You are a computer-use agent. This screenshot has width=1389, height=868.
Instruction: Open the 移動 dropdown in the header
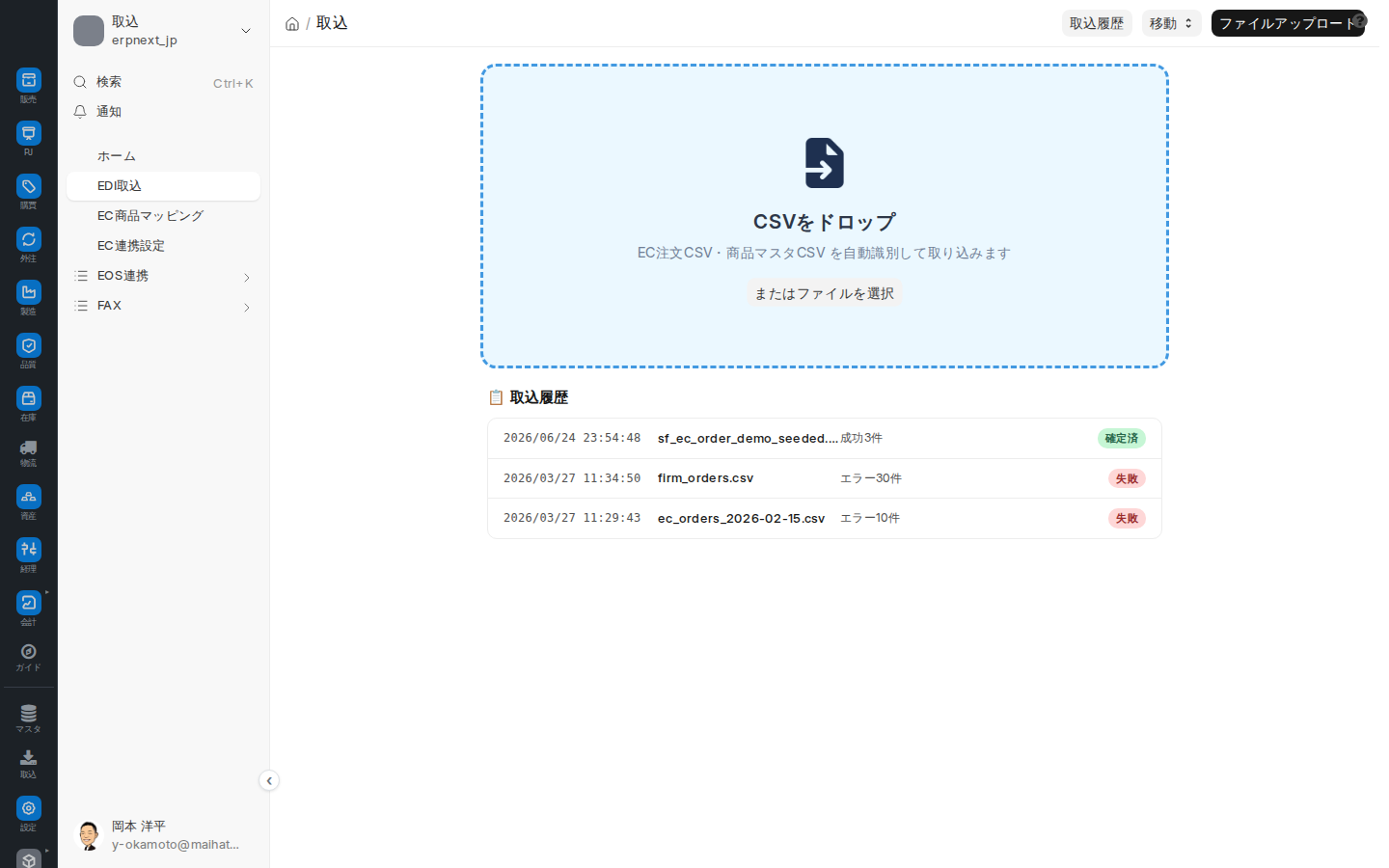(x=1172, y=23)
